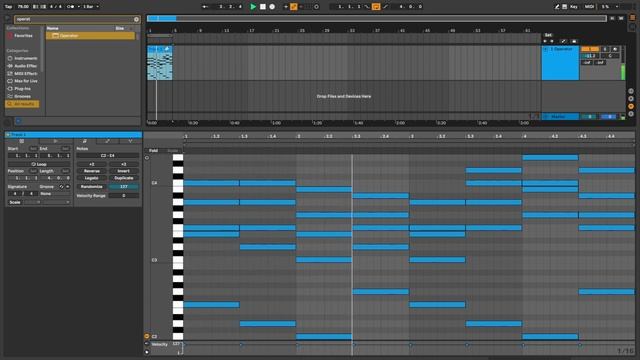640x360 pixels.
Task: Stop playback with the Stop button
Action: 263,7
